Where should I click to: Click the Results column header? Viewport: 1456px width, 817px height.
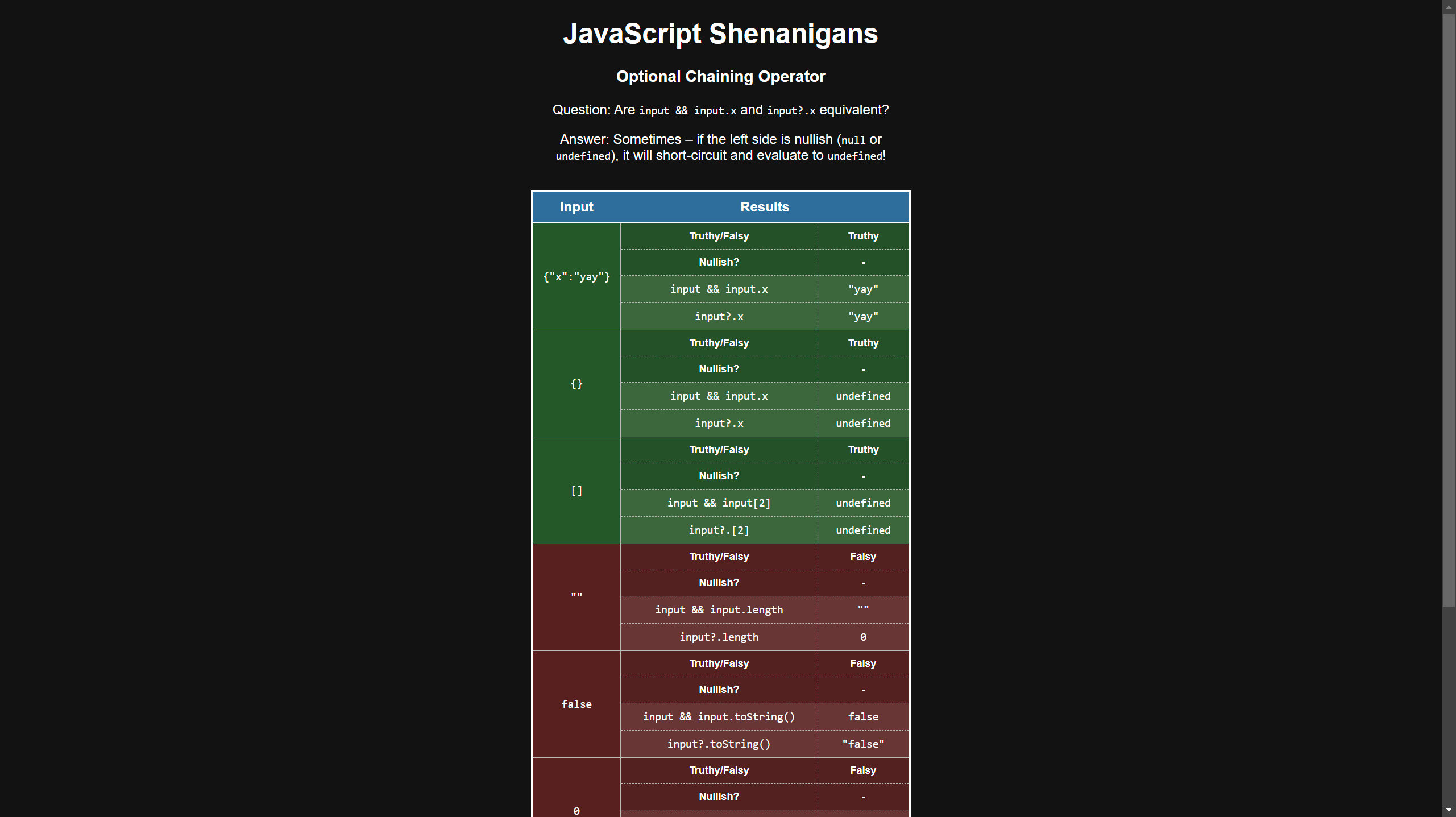764,206
